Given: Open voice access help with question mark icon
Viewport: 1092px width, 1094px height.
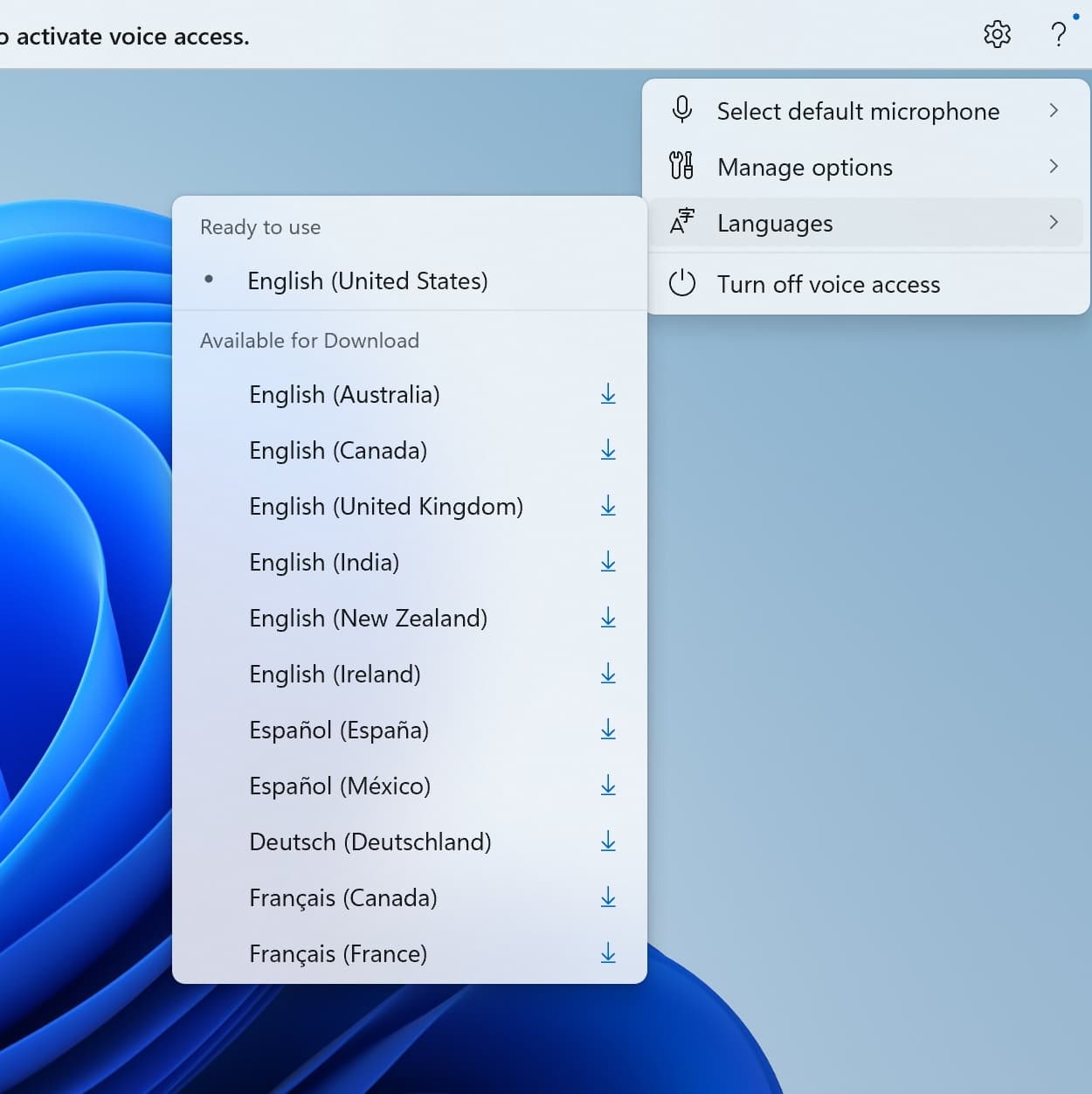Looking at the screenshot, I should [1059, 35].
